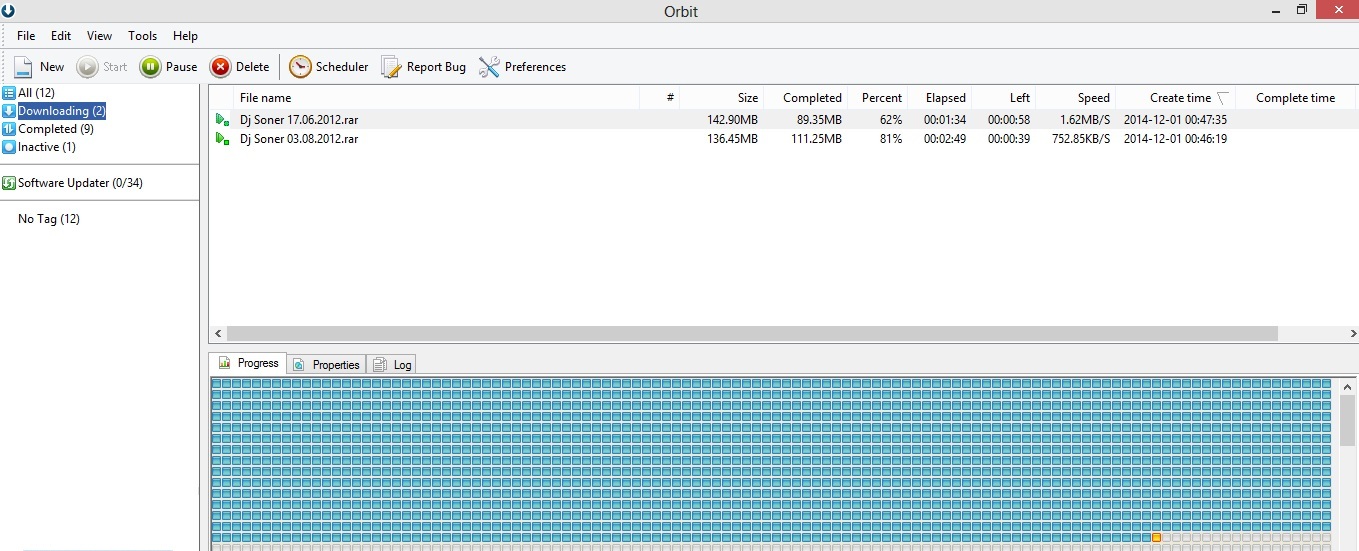Sort by the File name column header
The image size is (1359, 551).
coord(436,98)
